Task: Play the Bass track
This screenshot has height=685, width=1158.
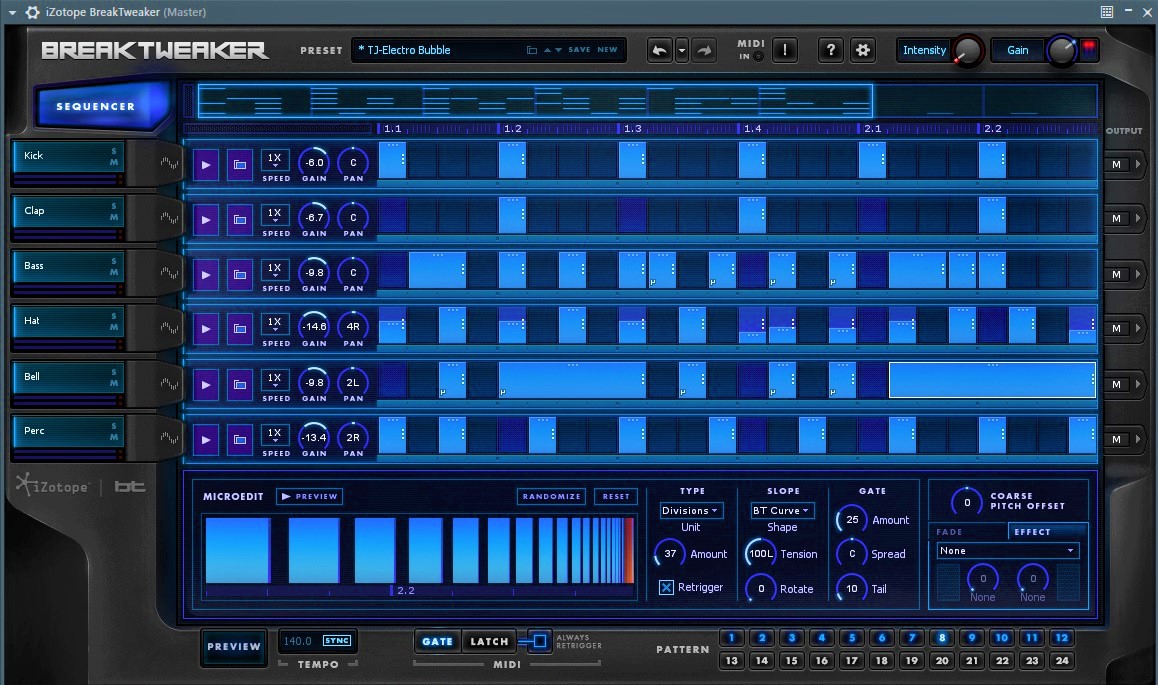Action: [206, 275]
